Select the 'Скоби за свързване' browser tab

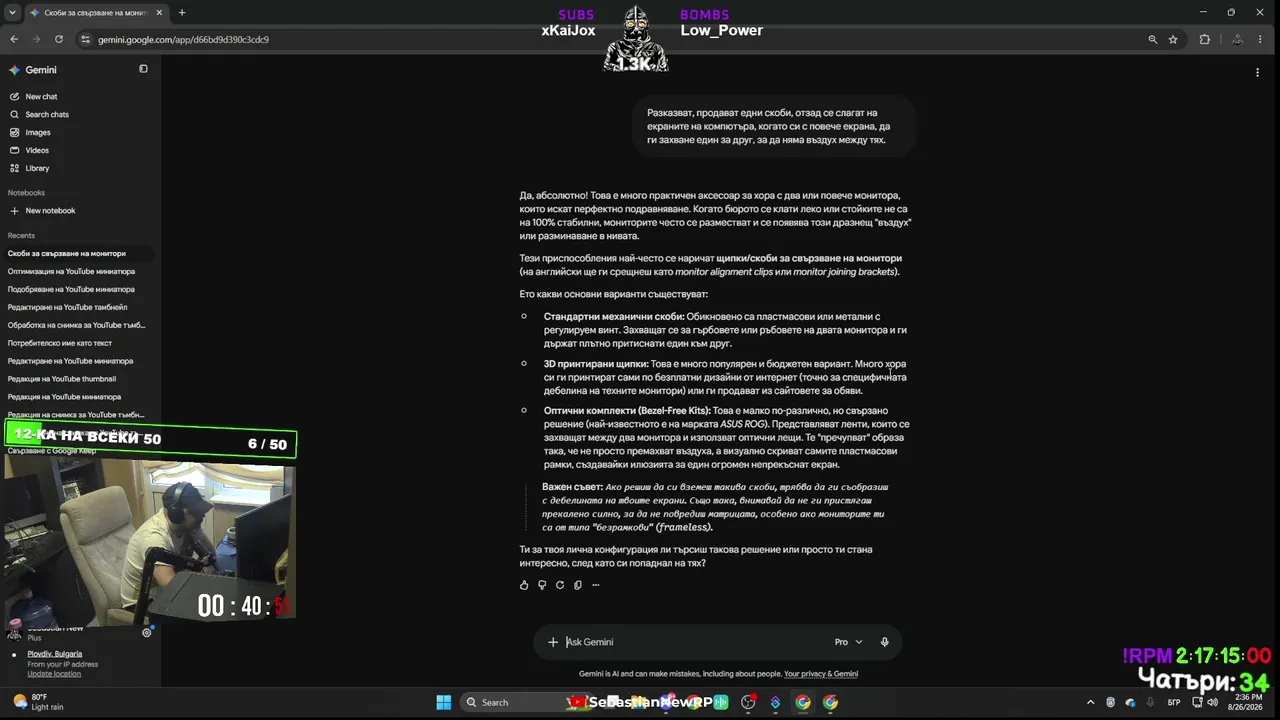[96, 13]
